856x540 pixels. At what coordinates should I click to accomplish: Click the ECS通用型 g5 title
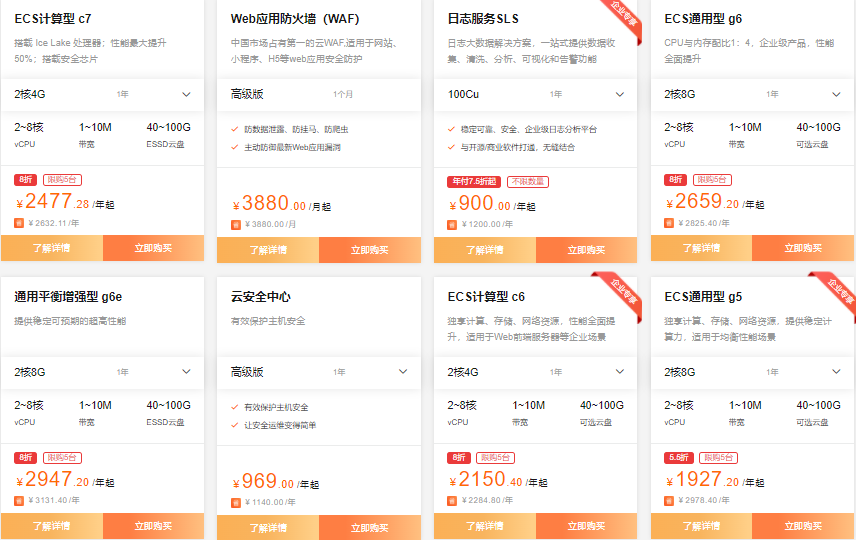pyautogui.click(x=703, y=296)
